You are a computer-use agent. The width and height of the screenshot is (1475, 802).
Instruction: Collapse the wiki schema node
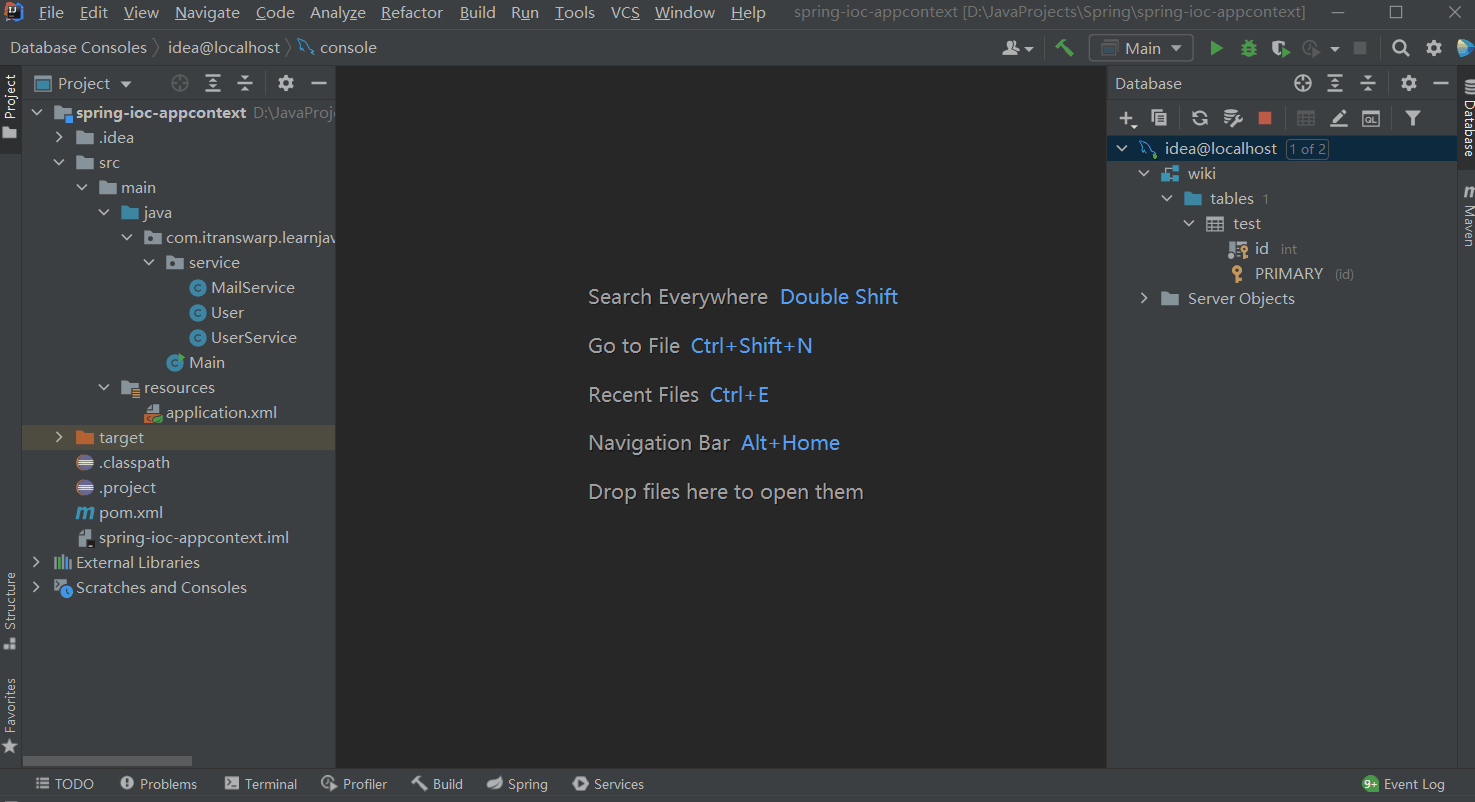[x=1145, y=174]
